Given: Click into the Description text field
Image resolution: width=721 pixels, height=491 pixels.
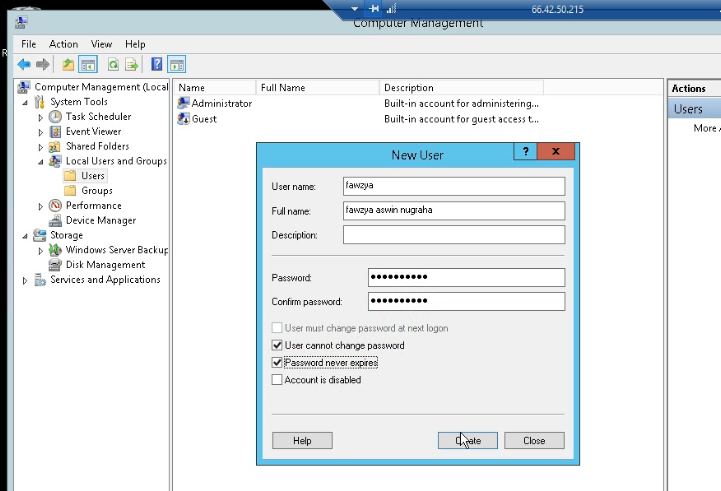Looking at the screenshot, I should point(453,235).
